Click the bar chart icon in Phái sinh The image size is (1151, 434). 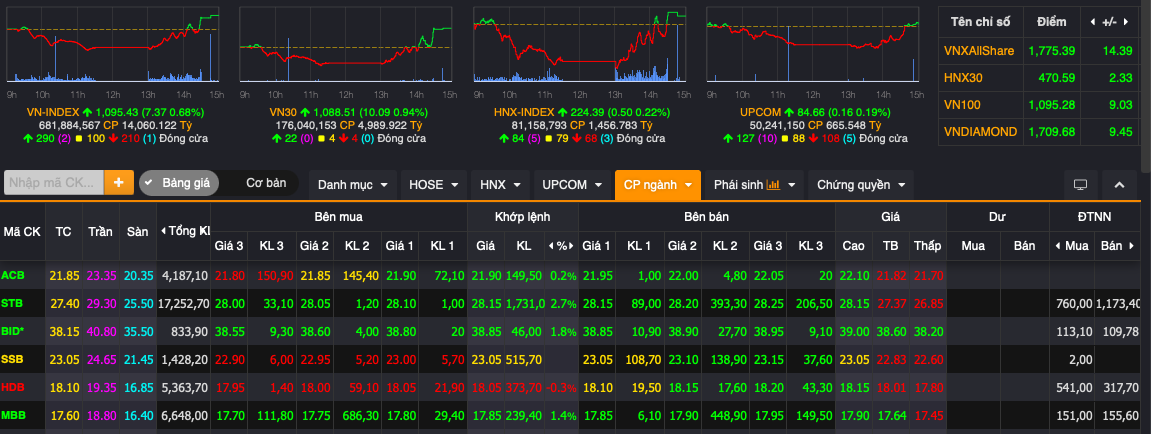click(773, 184)
